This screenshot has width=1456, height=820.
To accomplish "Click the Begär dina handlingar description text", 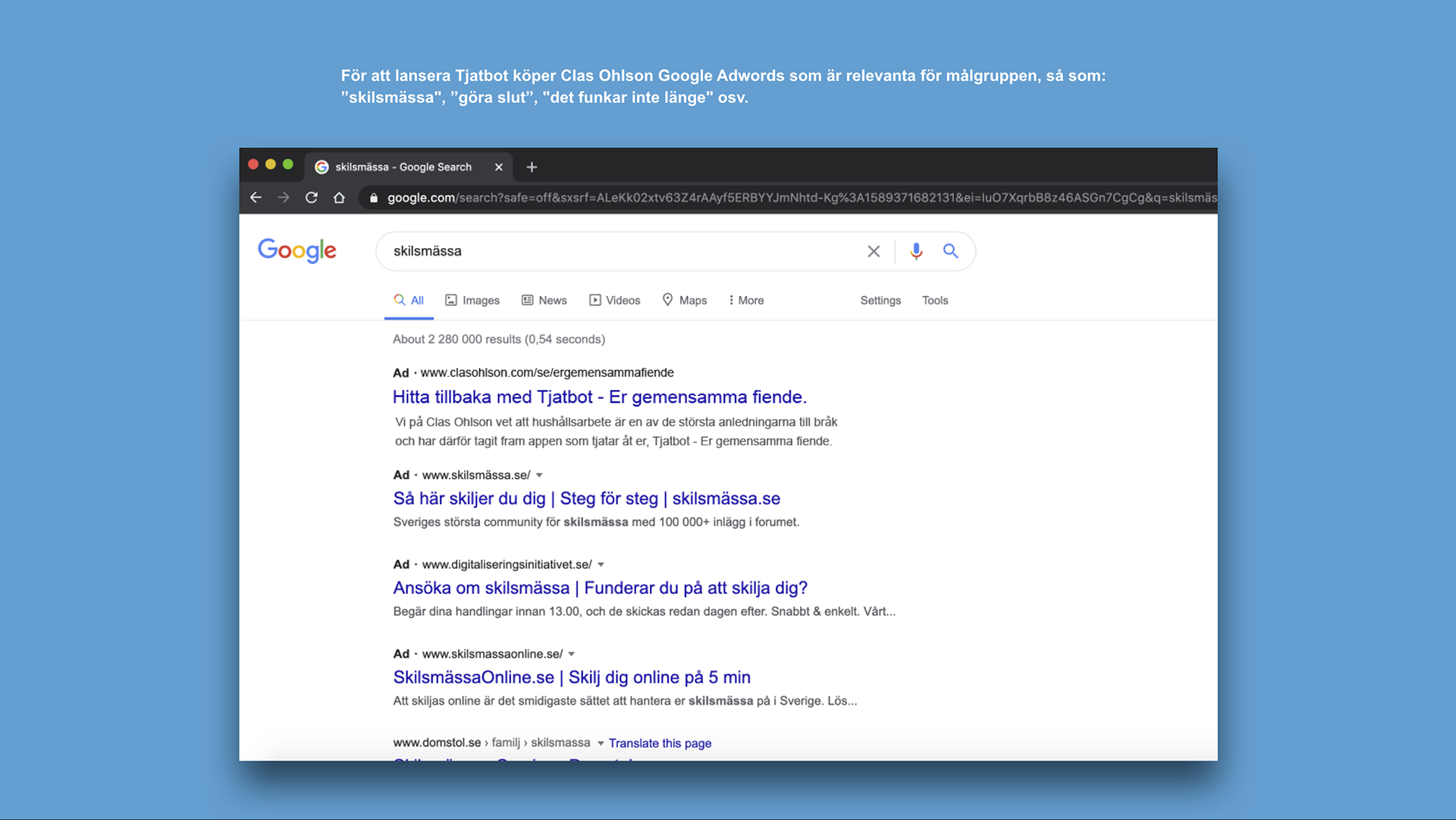I will [x=645, y=611].
